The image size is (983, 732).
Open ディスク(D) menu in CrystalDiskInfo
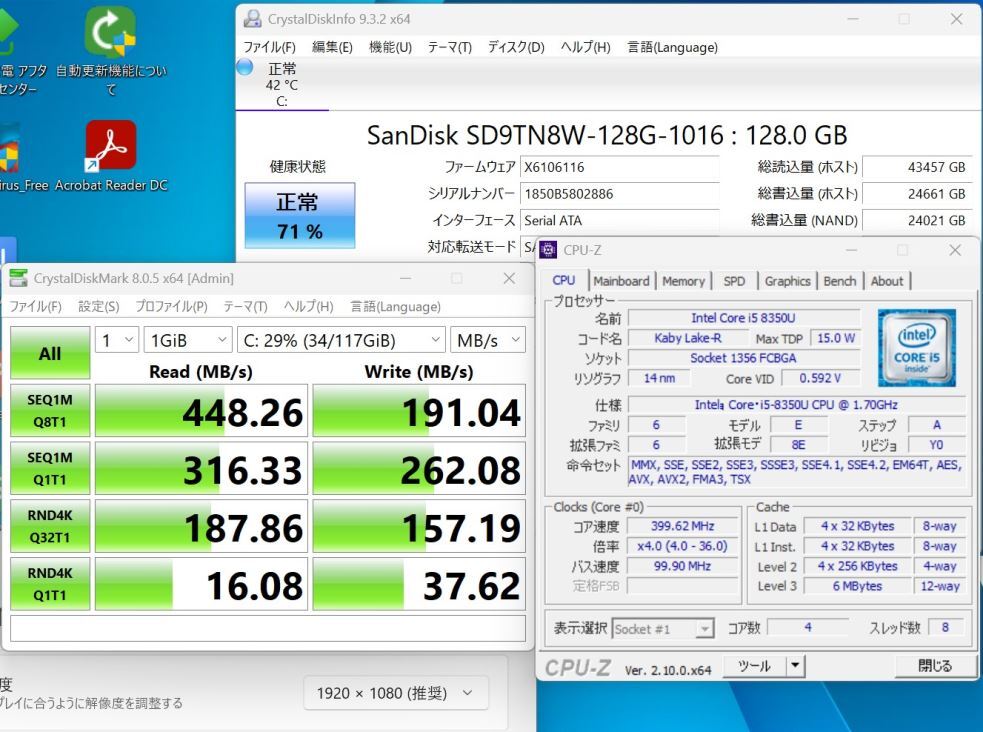point(516,48)
